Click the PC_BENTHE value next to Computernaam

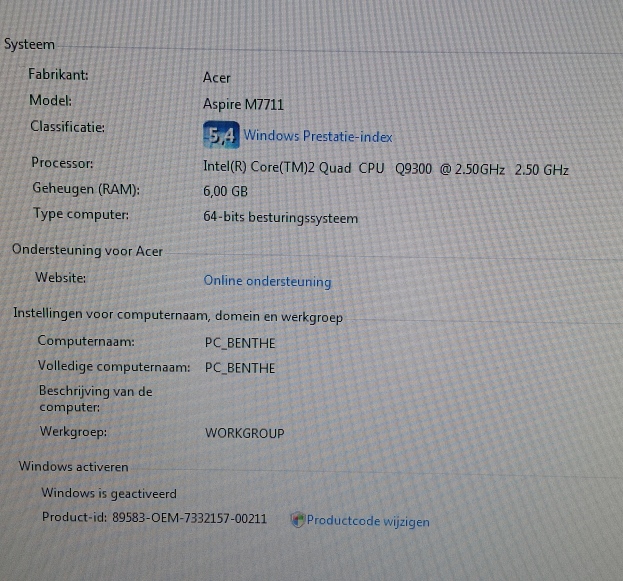[240, 343]
